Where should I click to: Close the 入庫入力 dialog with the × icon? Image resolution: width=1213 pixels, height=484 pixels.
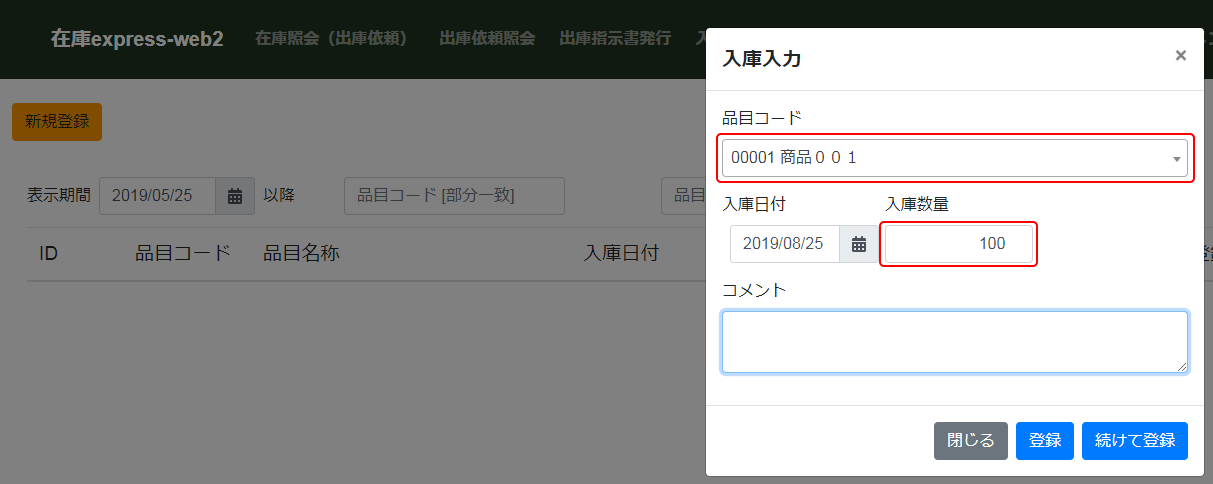(1181, 56)
